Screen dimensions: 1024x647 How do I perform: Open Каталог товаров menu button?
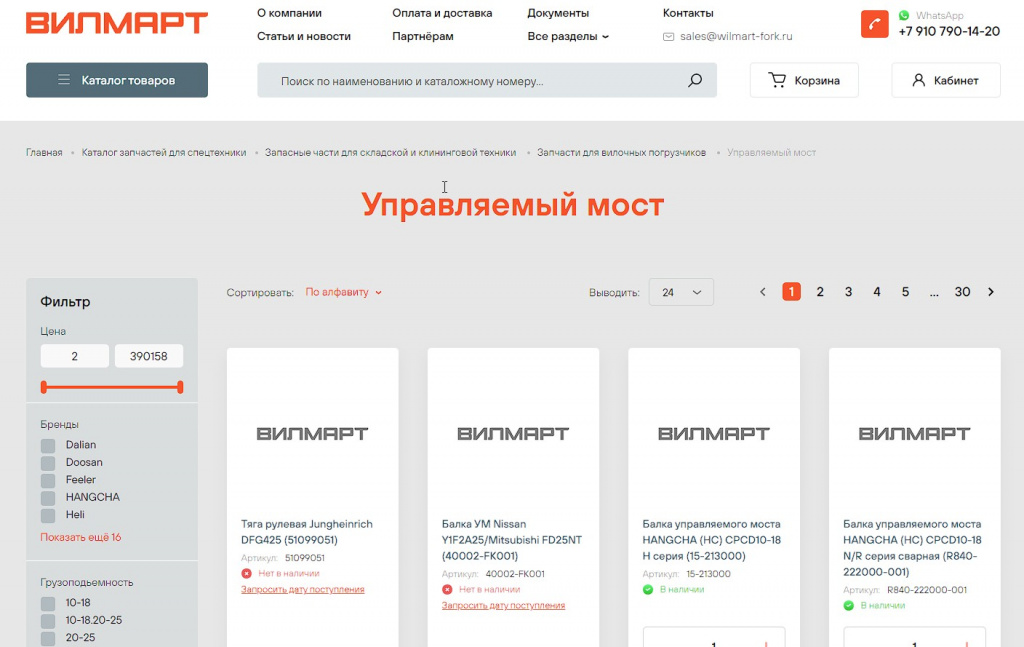(x=117, y=80)
